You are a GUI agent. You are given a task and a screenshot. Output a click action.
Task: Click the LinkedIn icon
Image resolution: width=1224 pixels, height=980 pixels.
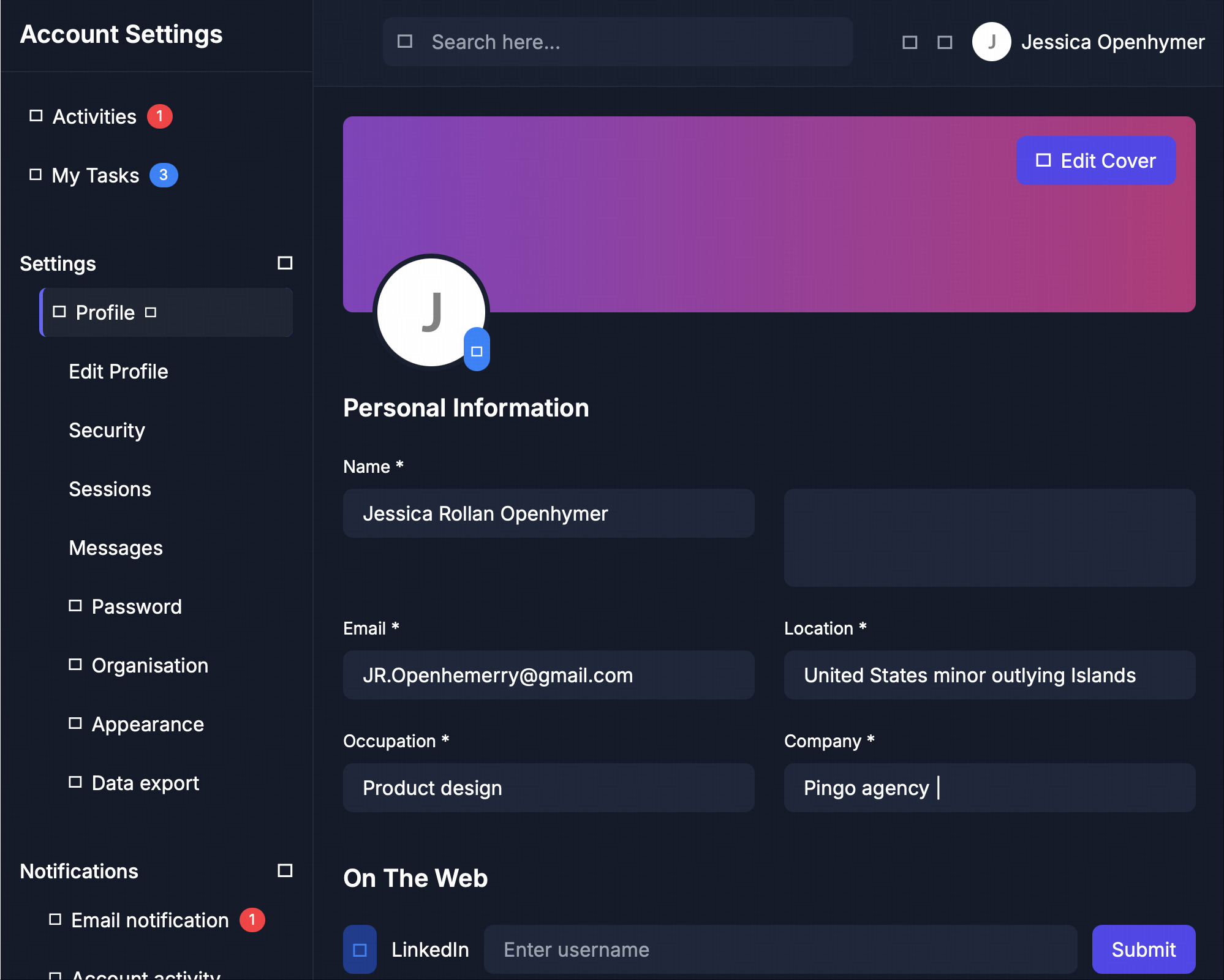point(360,949)
